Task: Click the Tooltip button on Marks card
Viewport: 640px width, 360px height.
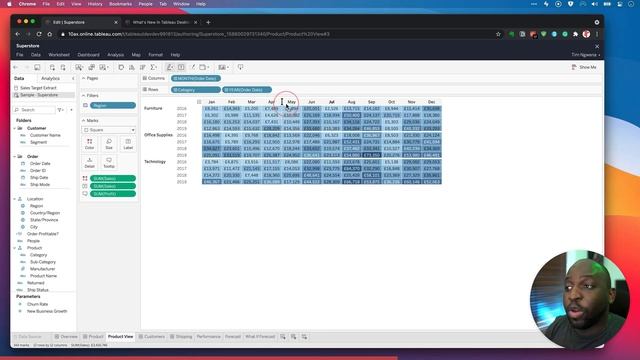Action: tap(109, 162)
